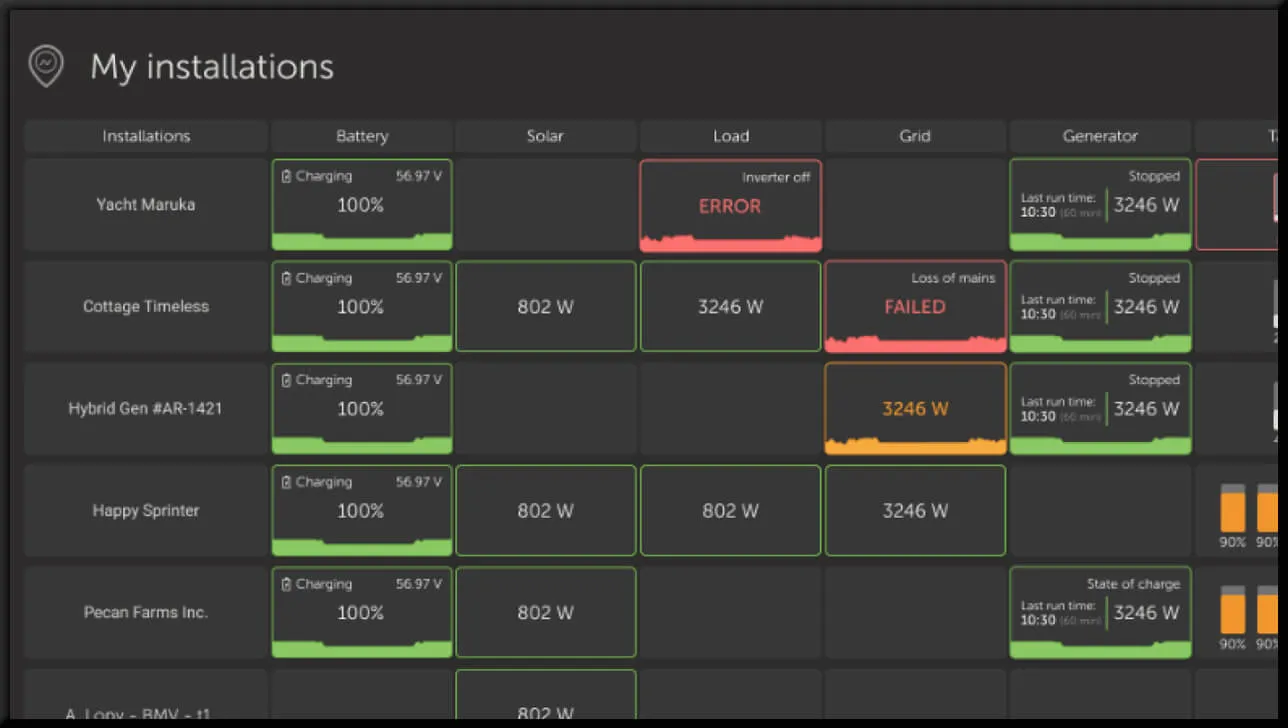The height and width of the screenshot is (728, 1288).
Task: Click the charging icon for Pecan Farms Inc.
Action: pos(286,583)
